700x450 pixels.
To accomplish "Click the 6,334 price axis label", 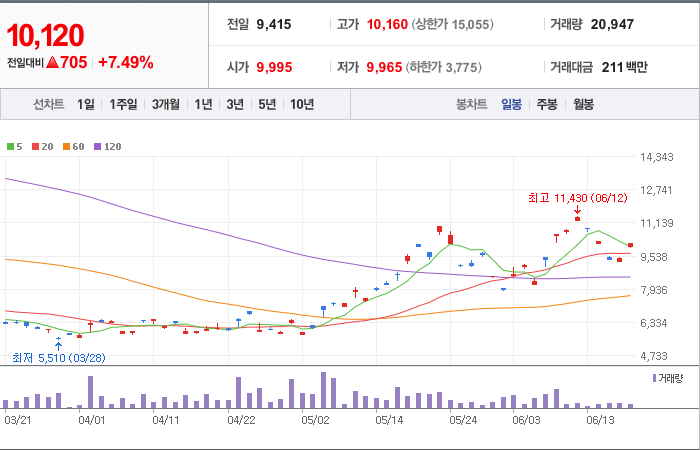I will pyautogui.click(x=655, y=323).
